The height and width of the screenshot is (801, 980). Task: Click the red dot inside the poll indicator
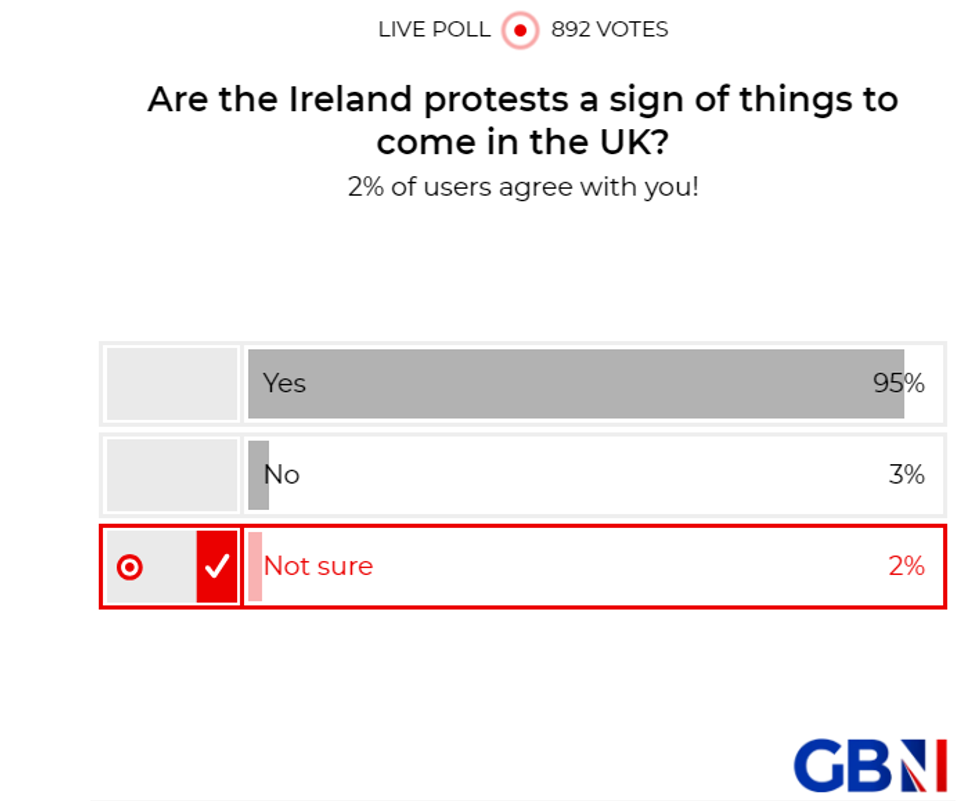pos(518,30)
